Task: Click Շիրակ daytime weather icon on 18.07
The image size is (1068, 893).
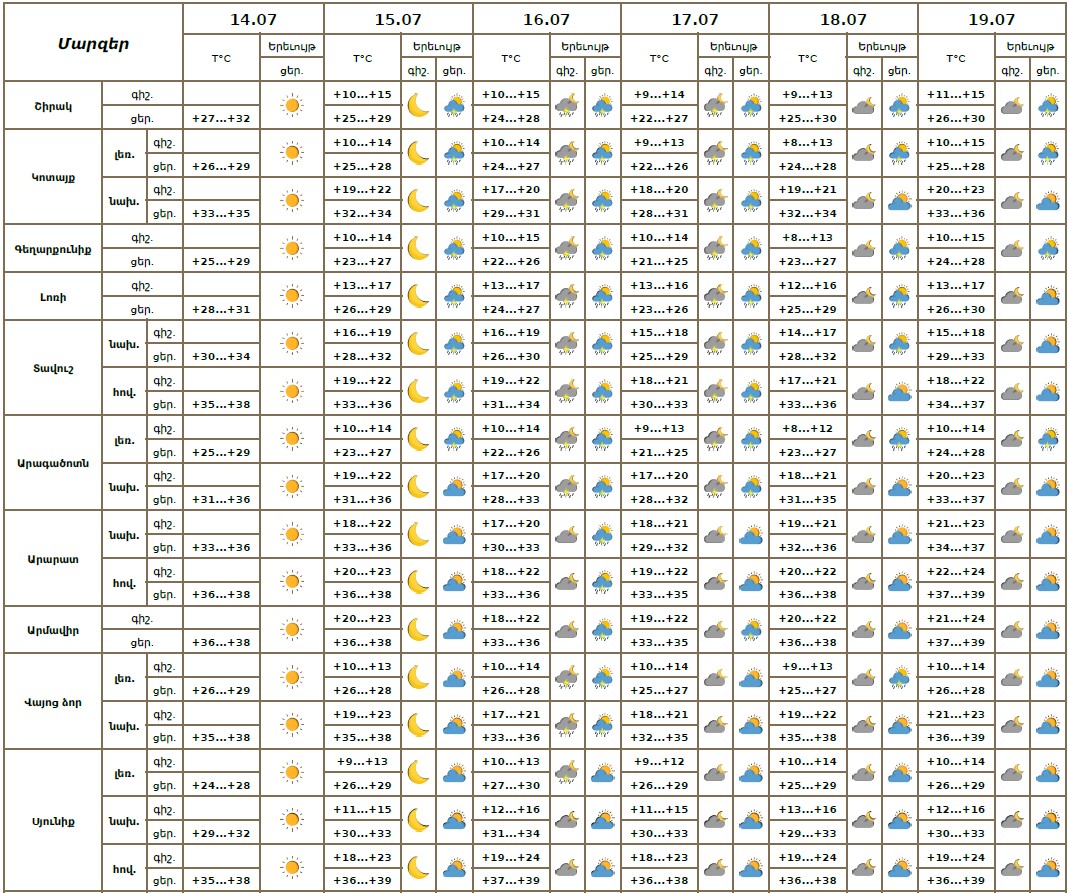Action: [899, 105]
